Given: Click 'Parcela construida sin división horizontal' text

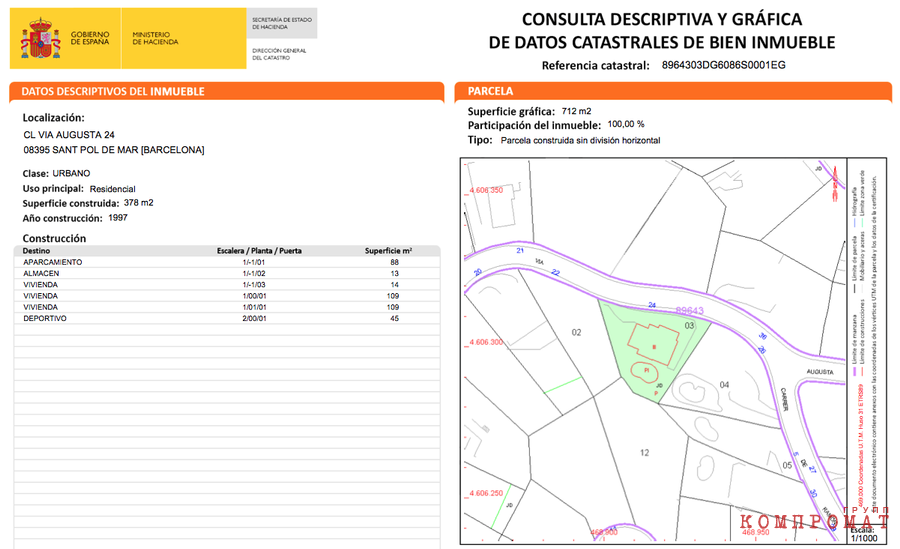Looking at the screenshot, I should tap(580, 140).
